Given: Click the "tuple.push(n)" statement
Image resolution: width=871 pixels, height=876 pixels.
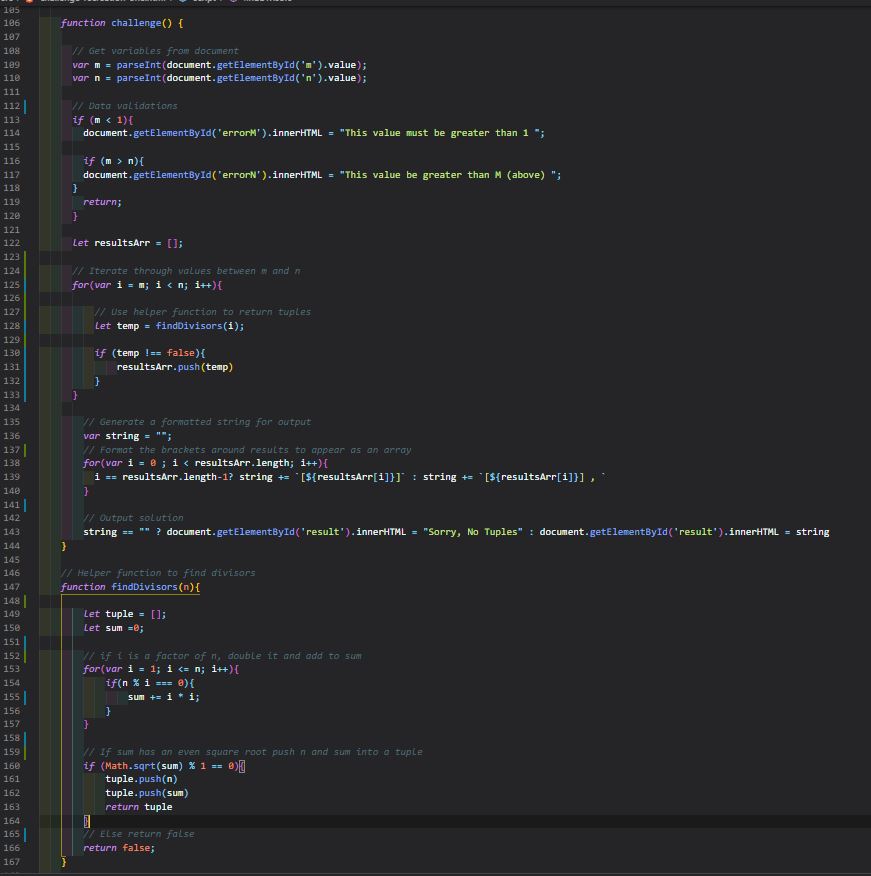Looking at the screenshot, I should pyautogui.click(x=141, y=779).
